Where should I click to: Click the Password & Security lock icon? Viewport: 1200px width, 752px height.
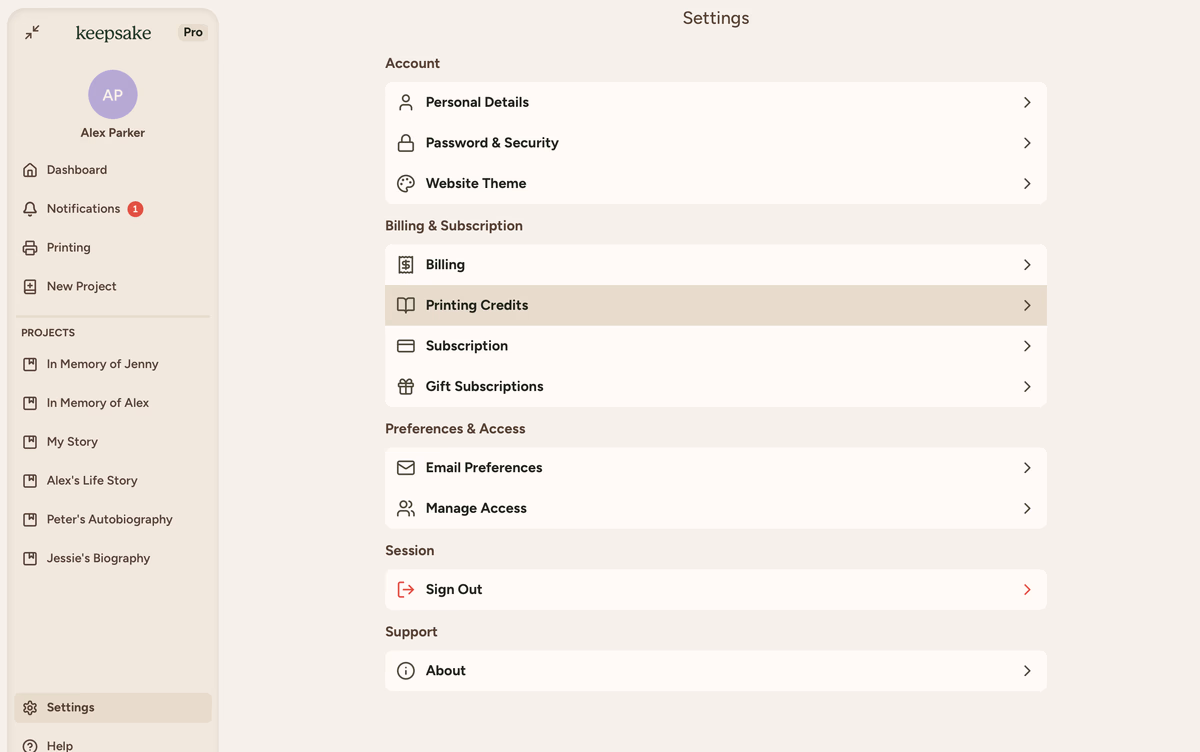[x=406, y=143]
